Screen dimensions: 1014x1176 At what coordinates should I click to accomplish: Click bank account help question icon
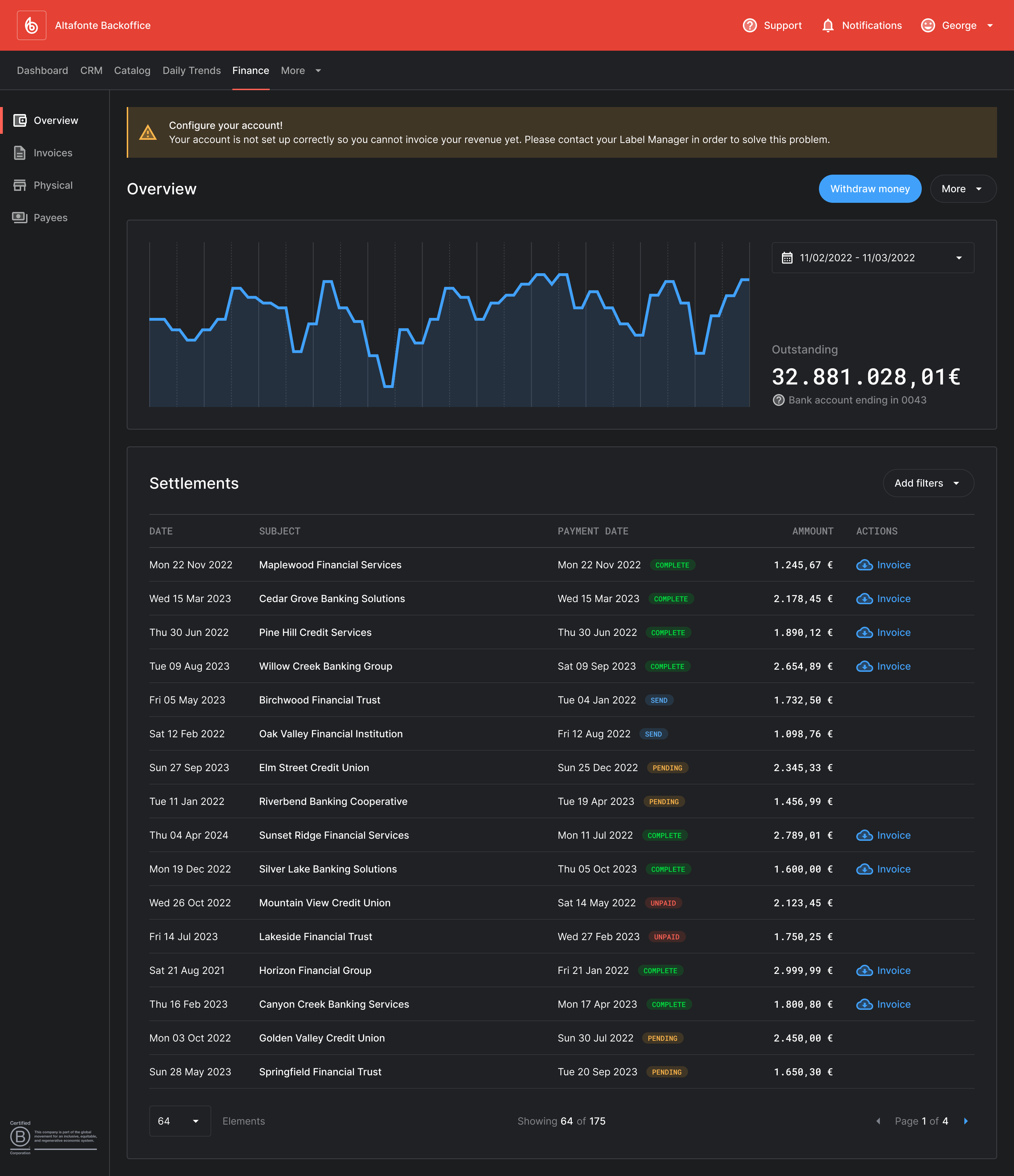point(778,400)
